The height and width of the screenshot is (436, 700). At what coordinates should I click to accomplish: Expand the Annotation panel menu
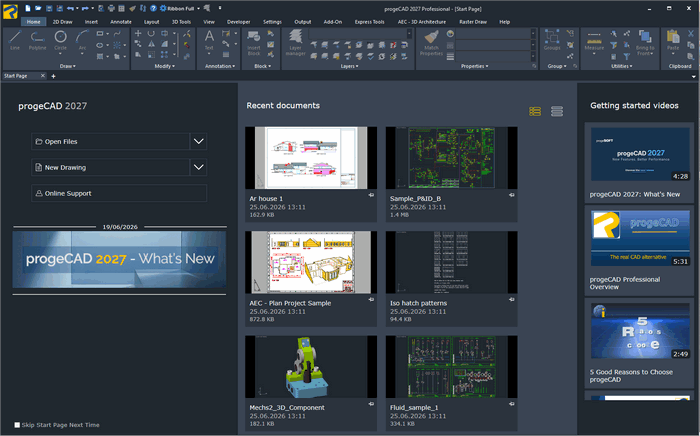[220, 66]
